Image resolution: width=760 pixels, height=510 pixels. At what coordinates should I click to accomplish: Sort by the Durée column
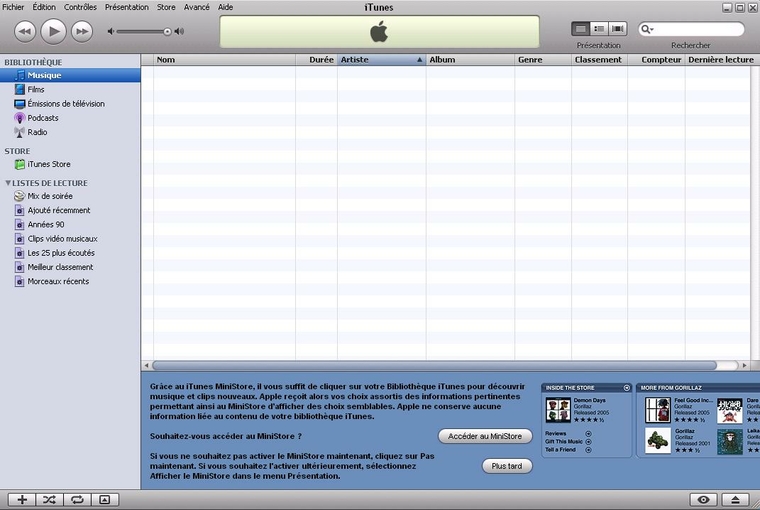click(x=316, y=60)
